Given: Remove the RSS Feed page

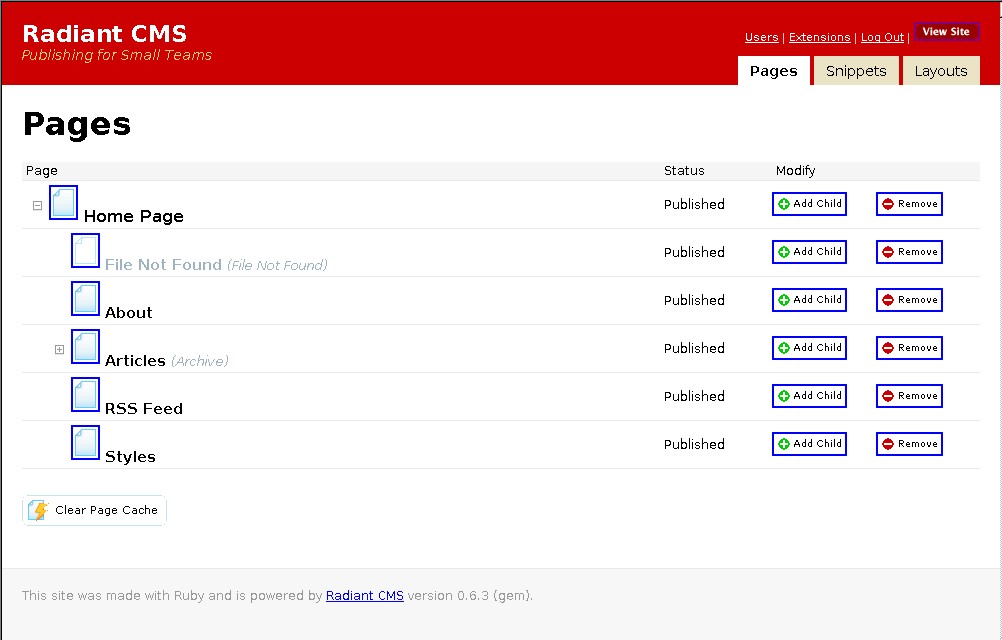Looking at the screenshot, I should [909, 395].
